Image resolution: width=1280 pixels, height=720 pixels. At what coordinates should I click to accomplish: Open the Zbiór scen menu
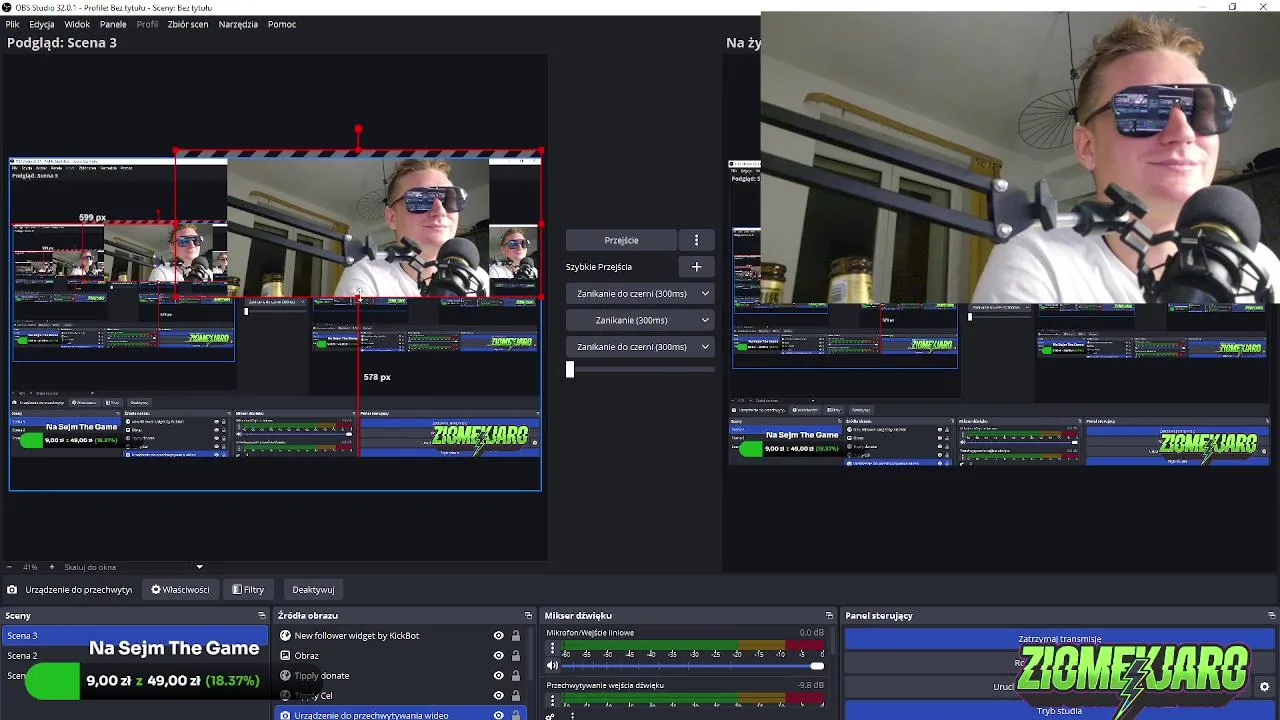[188, 24]
